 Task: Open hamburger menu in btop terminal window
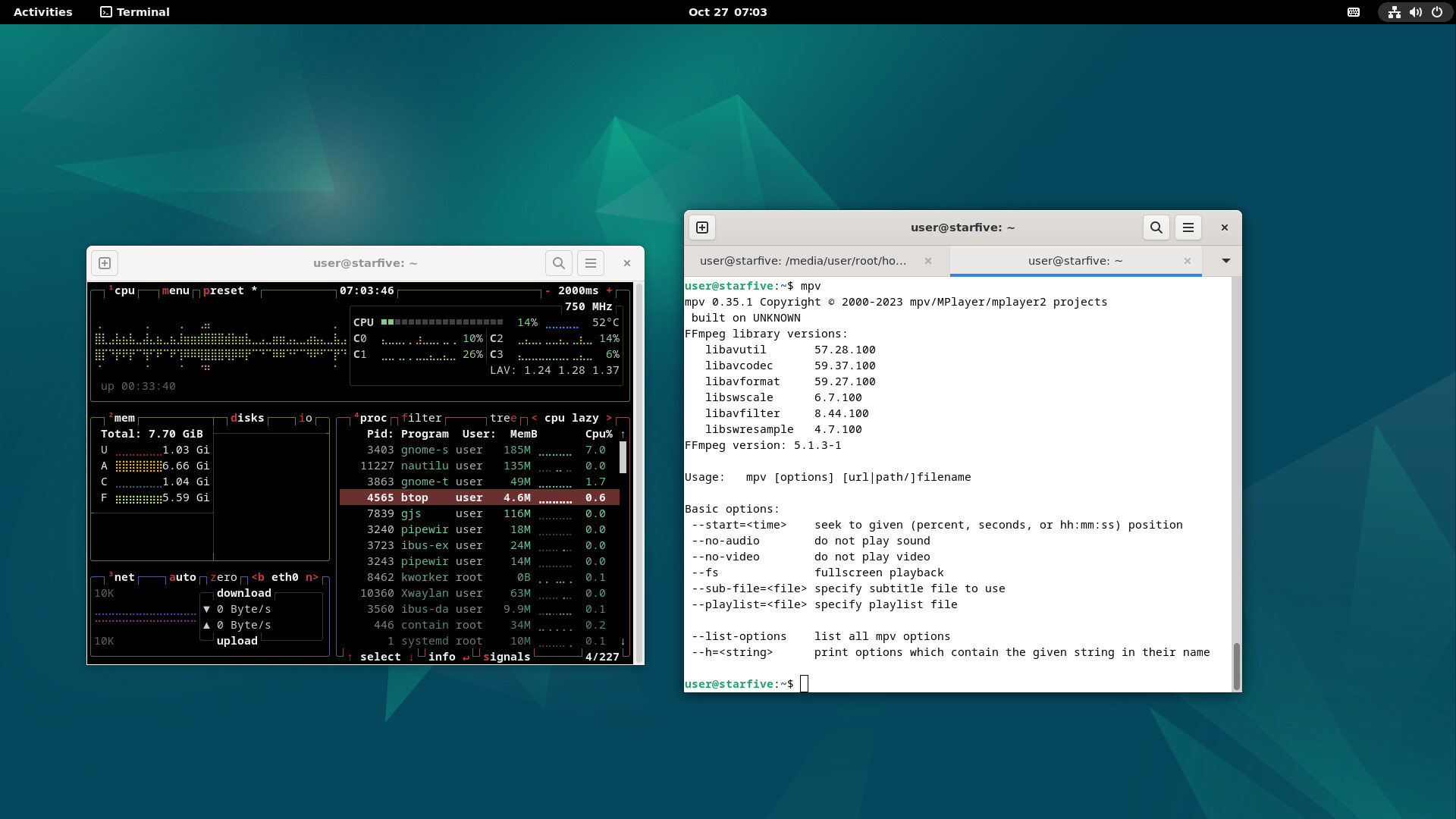tap(591, 263)
